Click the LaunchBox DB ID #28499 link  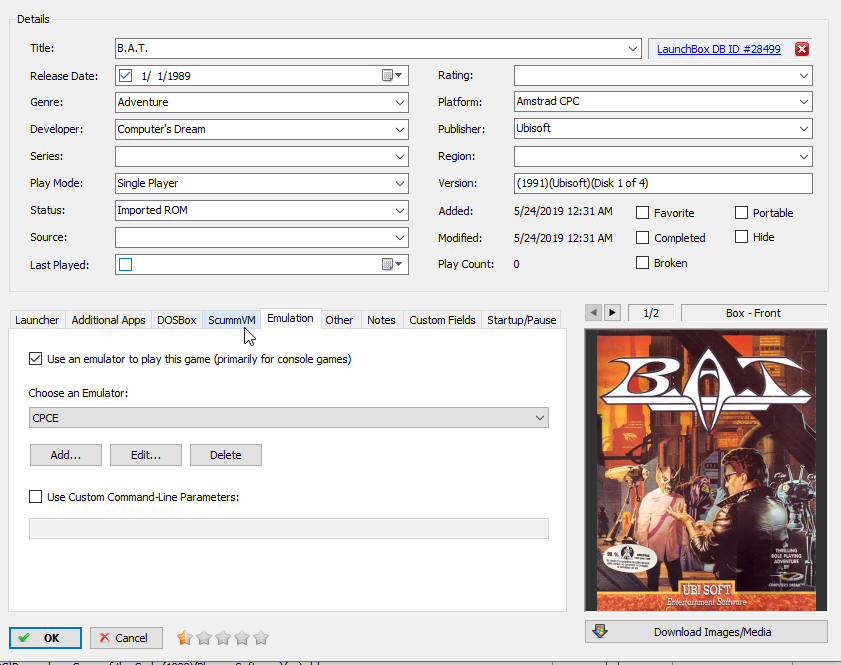tap(719, 49)
